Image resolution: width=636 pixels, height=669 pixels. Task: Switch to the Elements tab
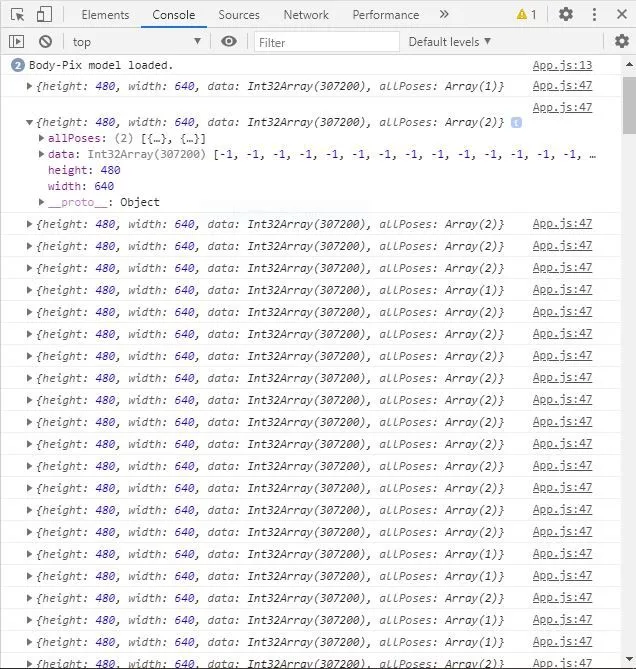tap(105, 15)
